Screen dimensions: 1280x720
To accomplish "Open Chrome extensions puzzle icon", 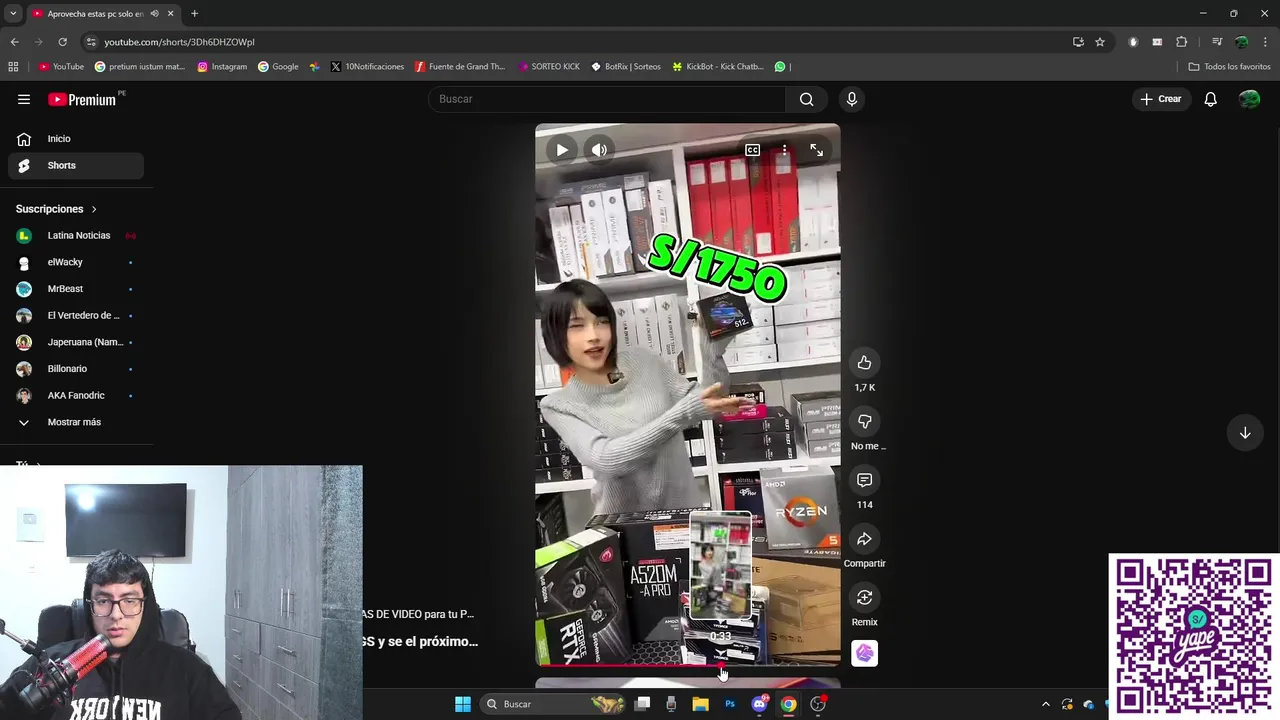I will [x=1182, y=42].
